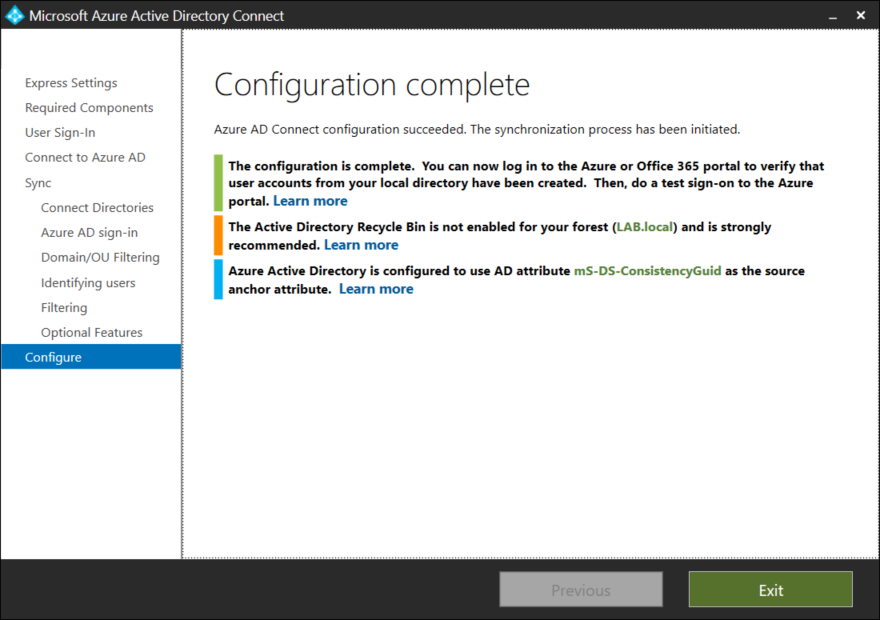Open the Filtering sub-step
Screen dimensions: 880x620
pyautogui.click(x=64, y=307)
